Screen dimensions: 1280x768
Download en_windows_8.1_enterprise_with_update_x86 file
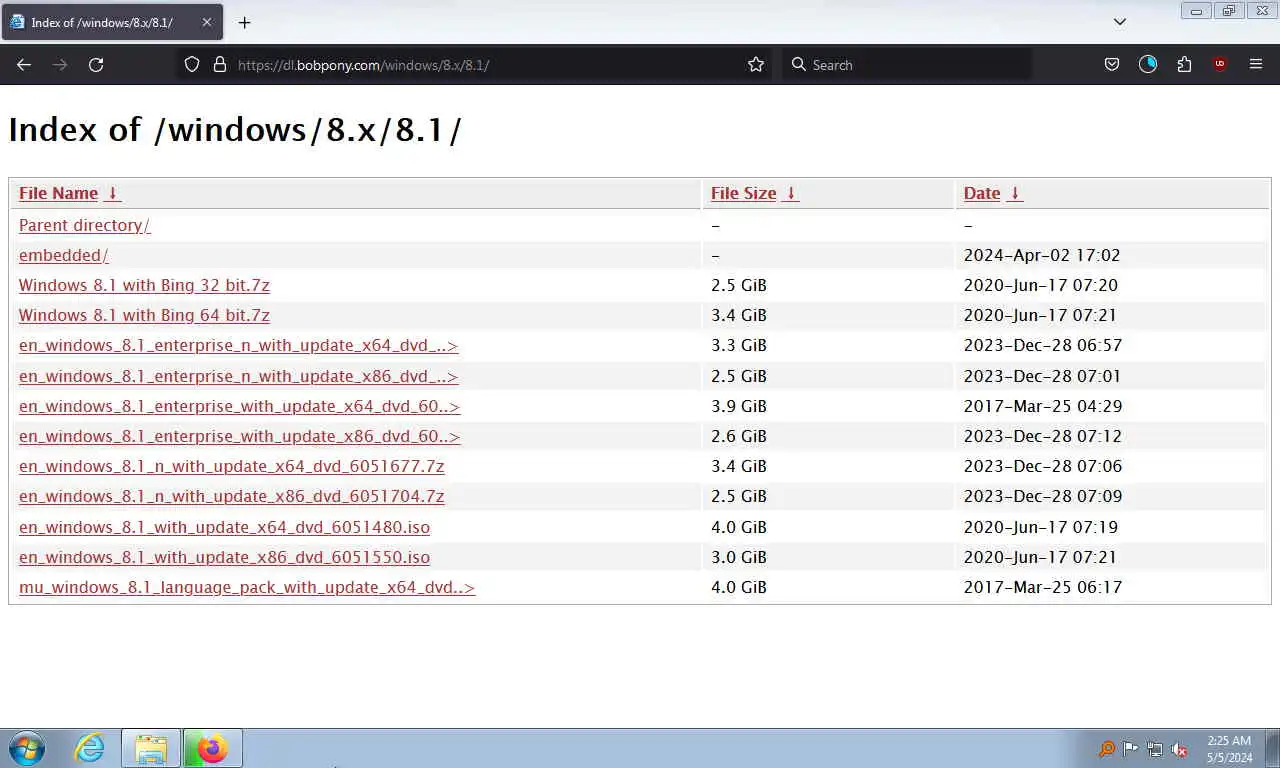pyautogui.click(x=239, y=436)
